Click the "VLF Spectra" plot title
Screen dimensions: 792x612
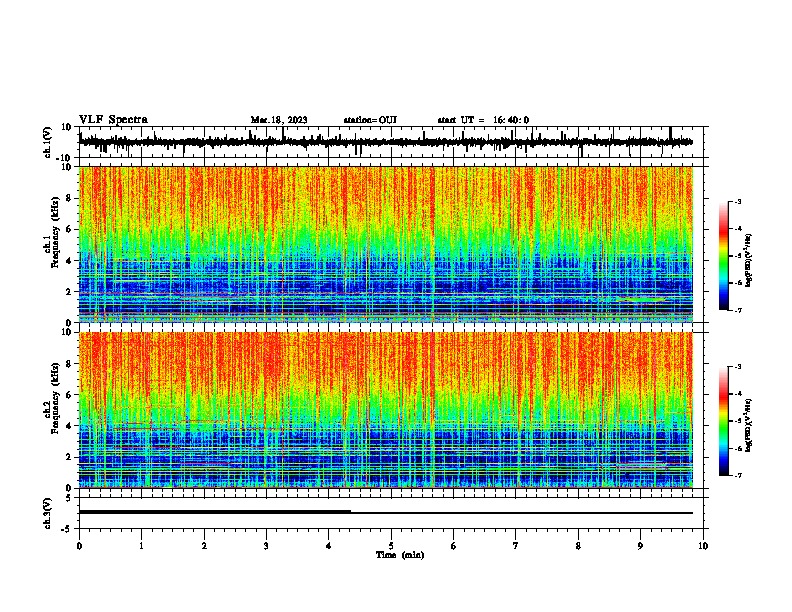point(113,119)
